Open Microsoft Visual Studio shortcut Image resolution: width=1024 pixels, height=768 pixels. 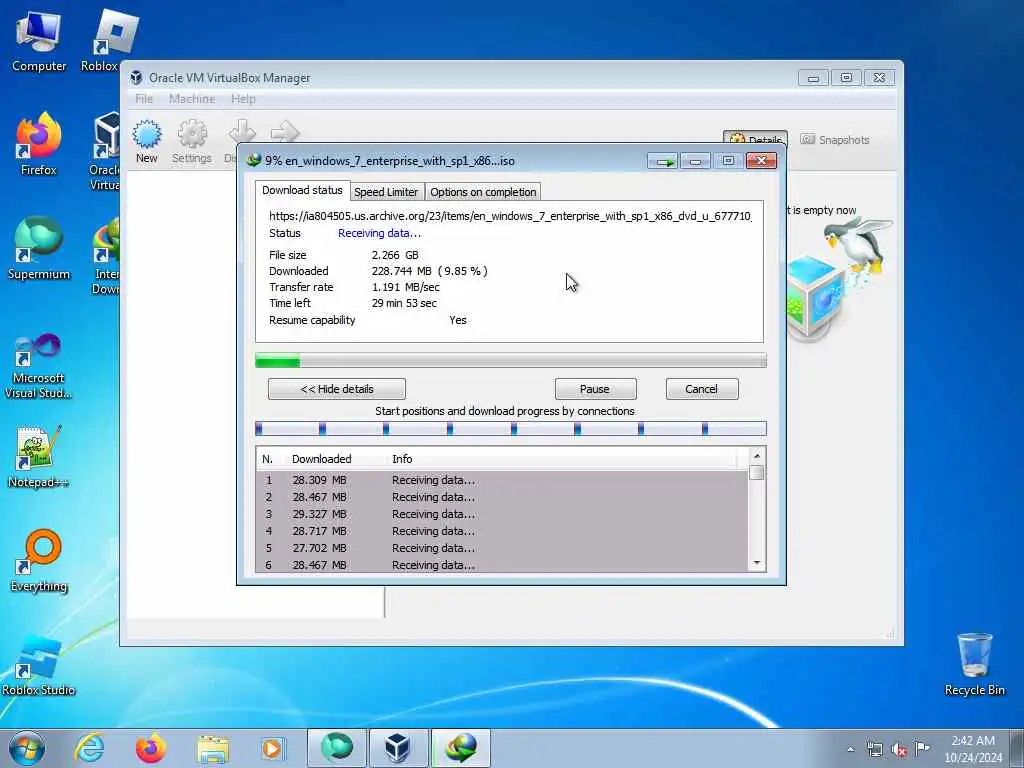[x=39, y=366]
